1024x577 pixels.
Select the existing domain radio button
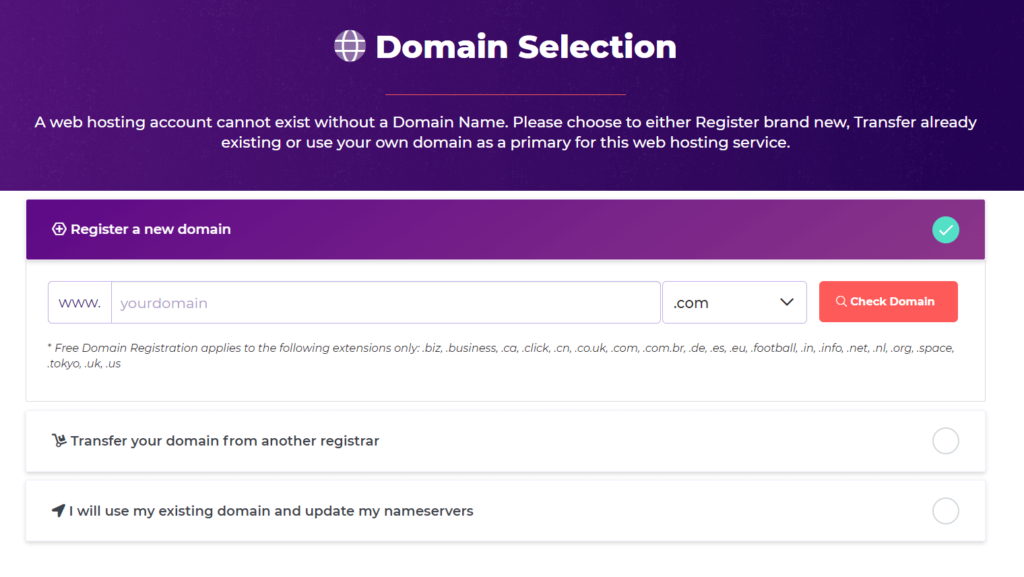click(x=945, y=510)
